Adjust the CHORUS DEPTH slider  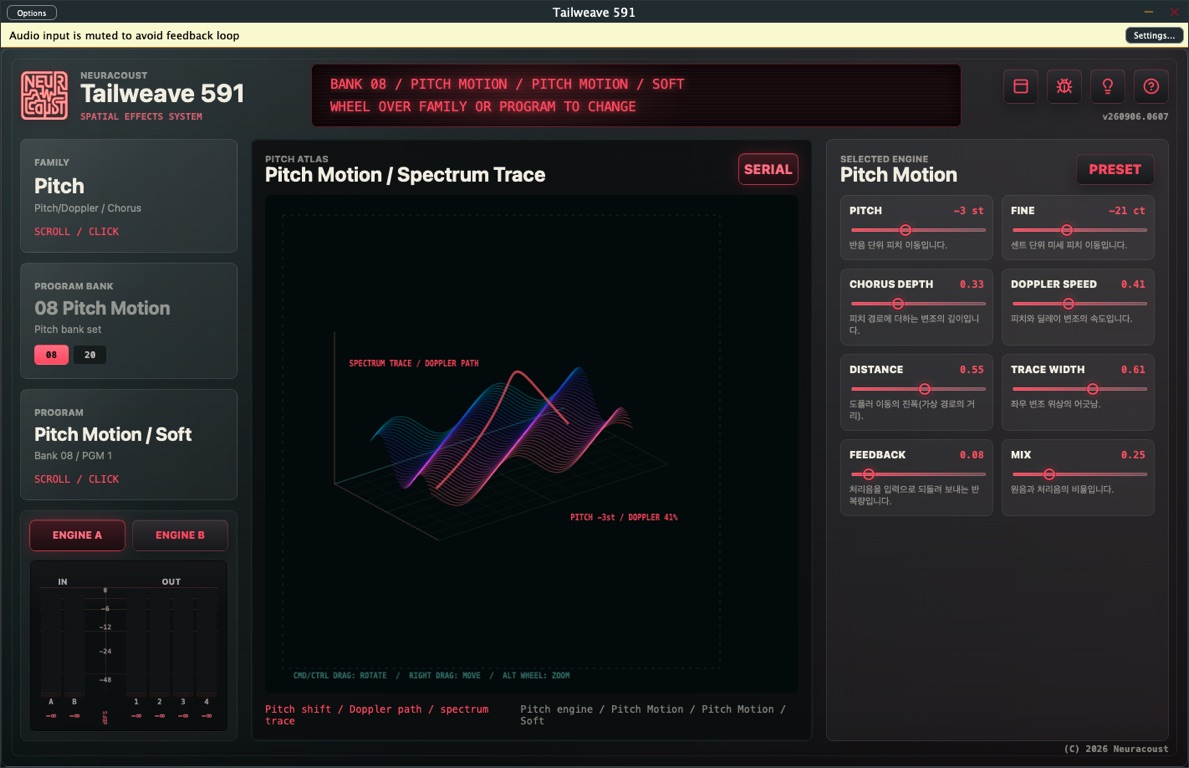point(918,303)
